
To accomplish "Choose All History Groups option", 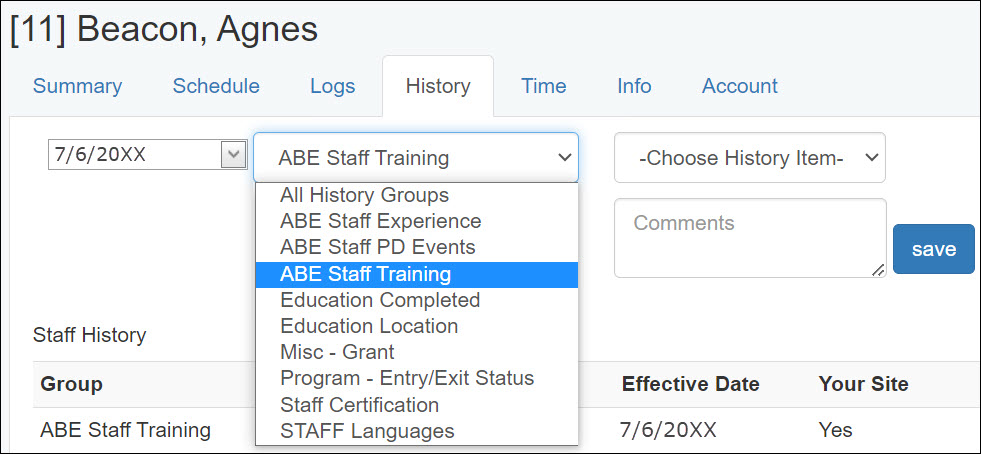I will (x=364, y=195).
